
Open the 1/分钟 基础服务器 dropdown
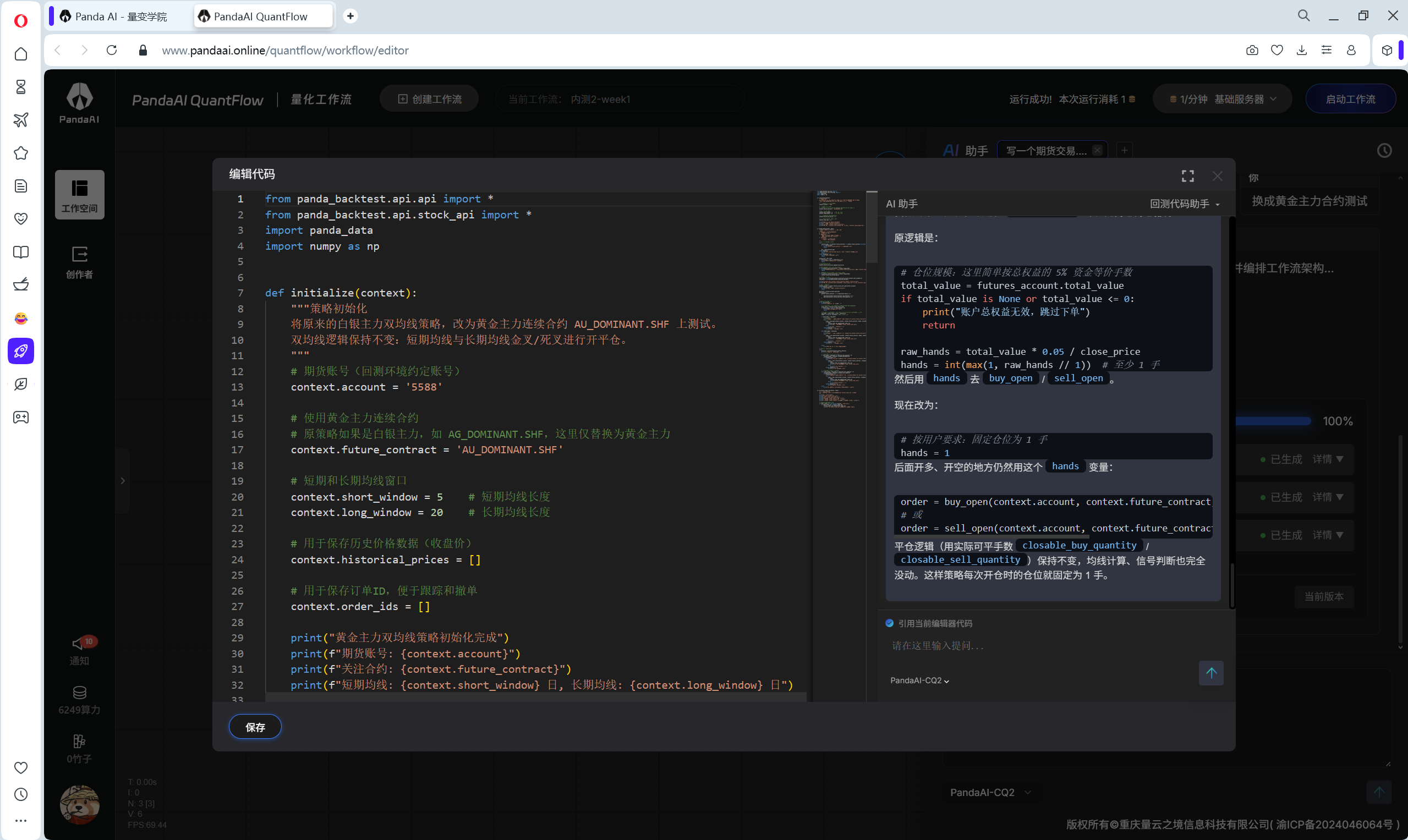pyautogui.click(x=1223, y=99)
